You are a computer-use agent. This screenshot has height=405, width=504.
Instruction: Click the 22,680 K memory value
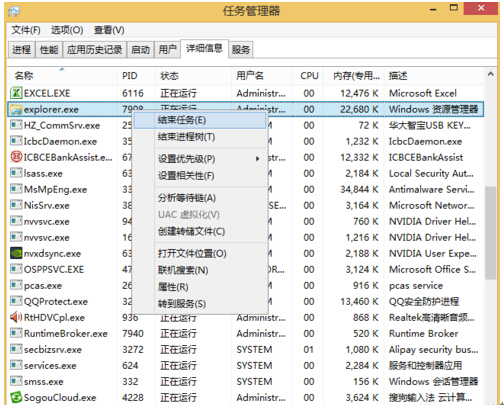click(x=359, y=109)
